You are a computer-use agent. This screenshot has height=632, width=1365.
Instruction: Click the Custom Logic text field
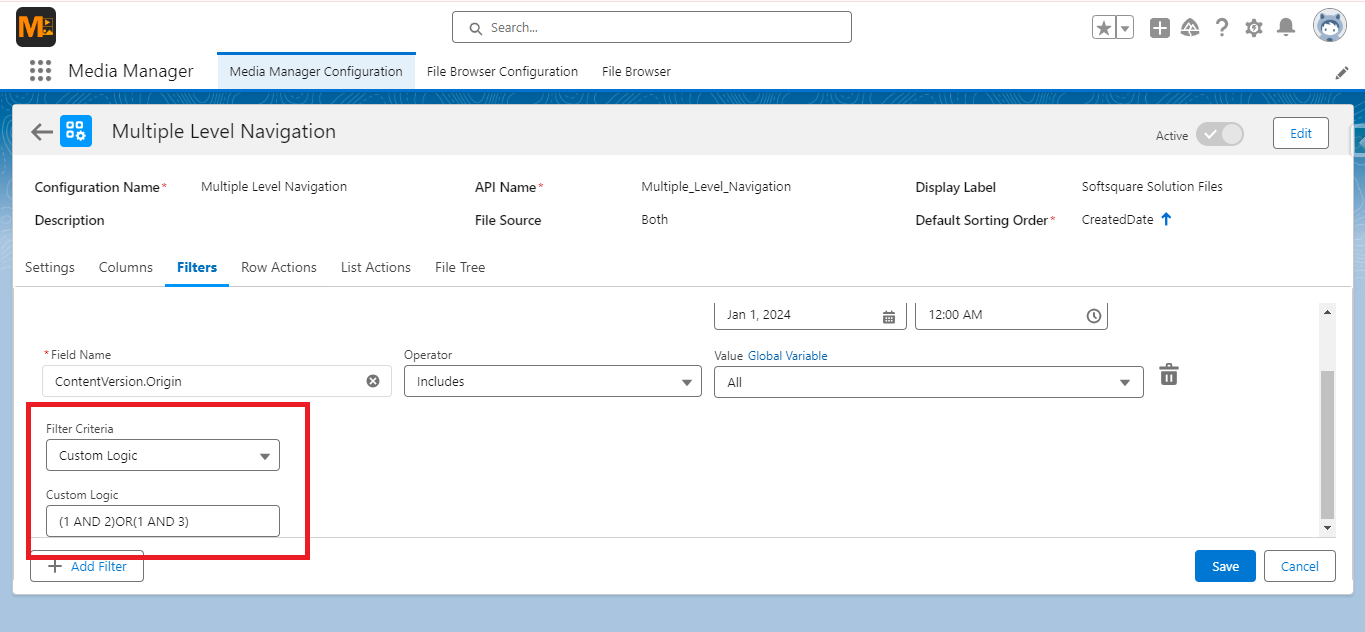click(x=163, y=521)
